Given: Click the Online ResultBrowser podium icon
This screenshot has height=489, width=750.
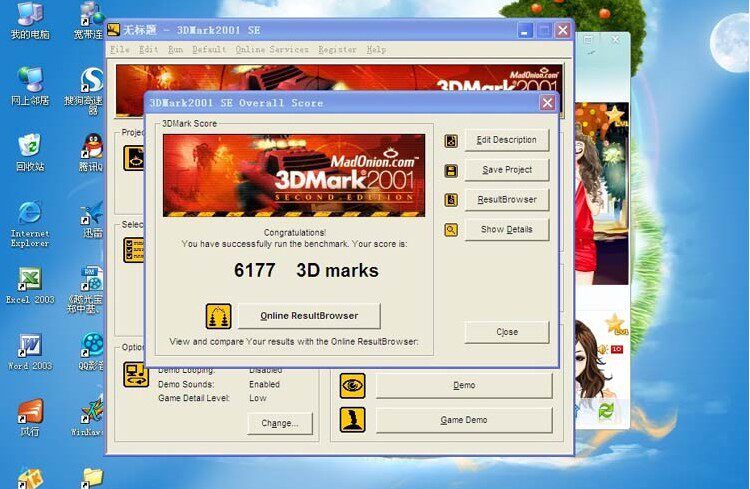Looking at the screenshot, I should pyautogui.click(x=219, y=316).
